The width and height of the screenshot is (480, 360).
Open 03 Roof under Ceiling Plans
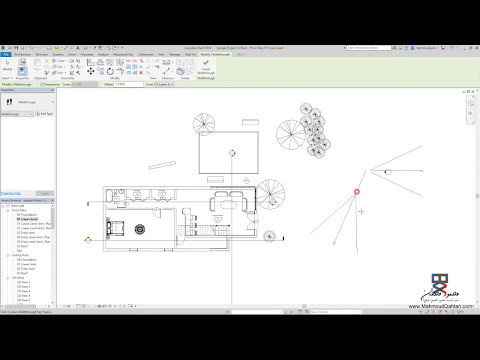tap(22, 273)
